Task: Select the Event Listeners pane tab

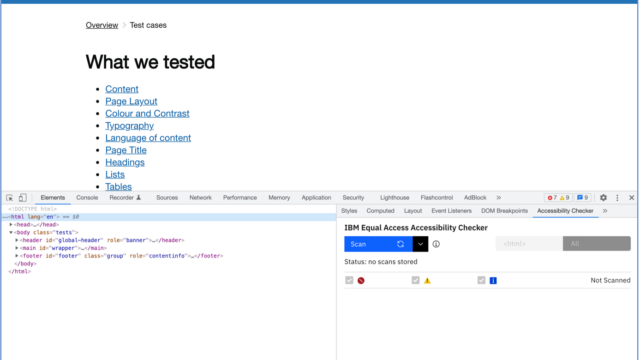Action: [451, 211]
